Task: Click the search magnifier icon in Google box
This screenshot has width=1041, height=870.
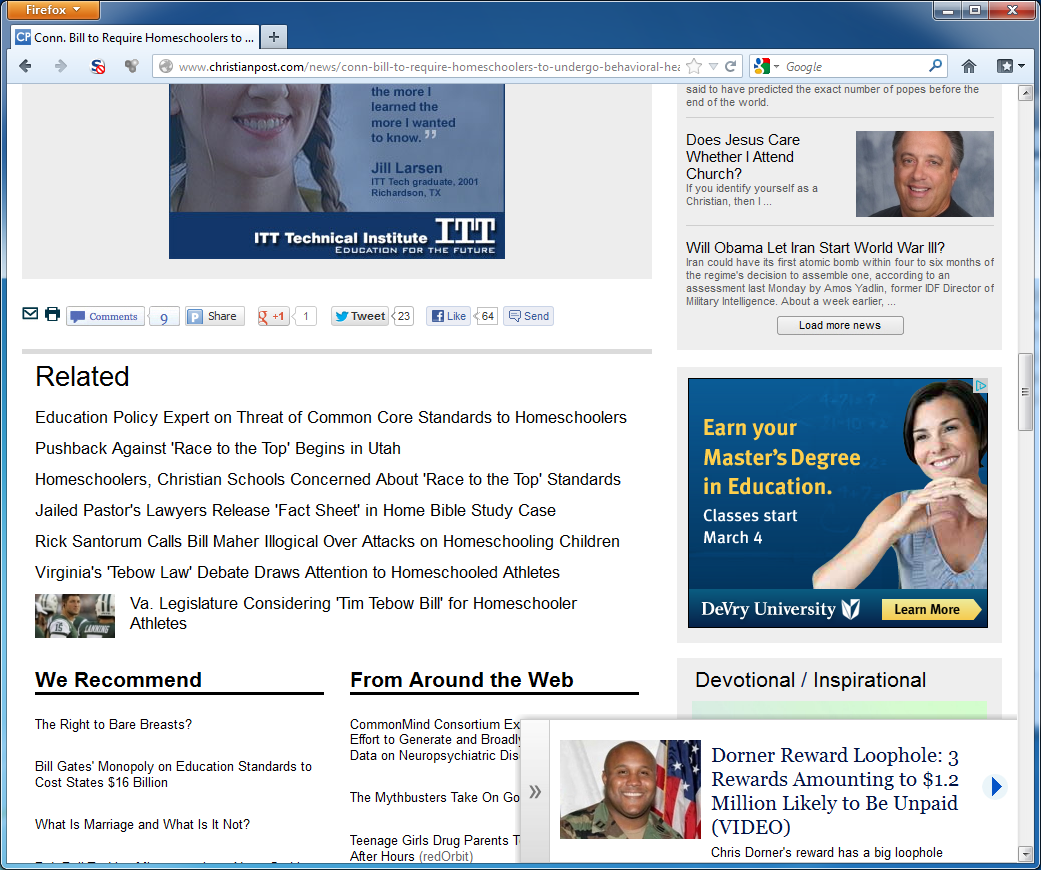Action: [x=935, y=66]
